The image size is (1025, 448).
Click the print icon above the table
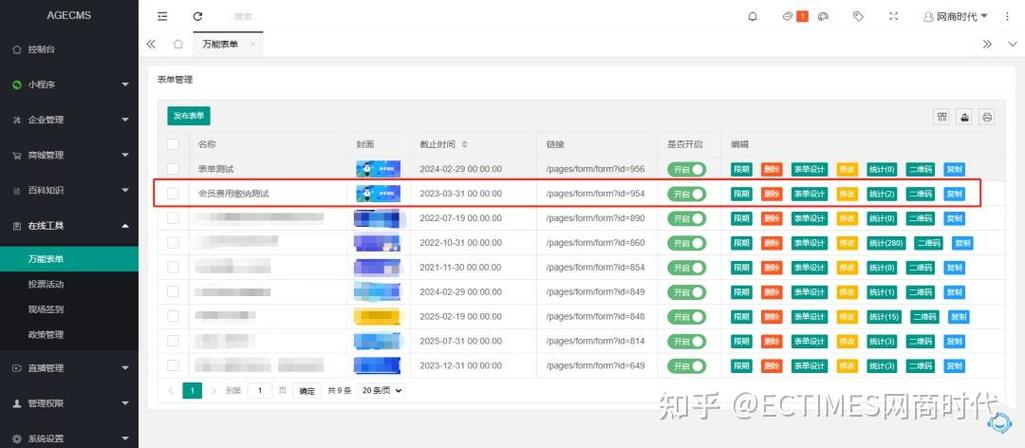coord(987,117)
